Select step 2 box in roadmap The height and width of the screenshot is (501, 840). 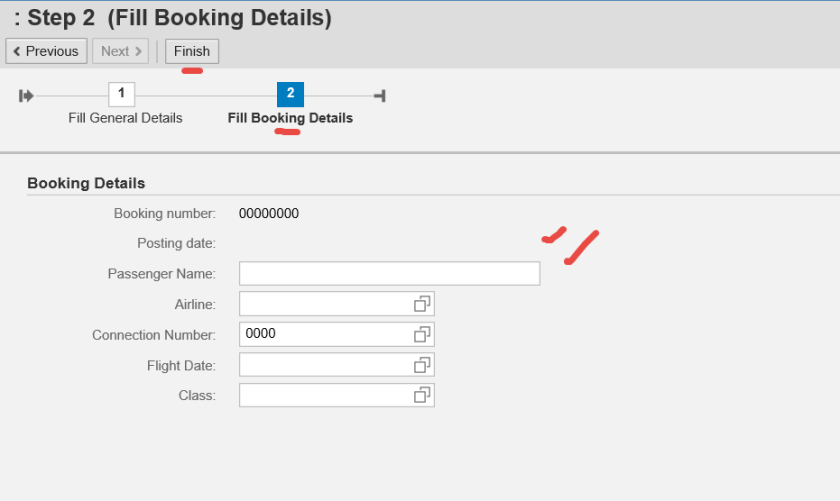tap(290, 94)
